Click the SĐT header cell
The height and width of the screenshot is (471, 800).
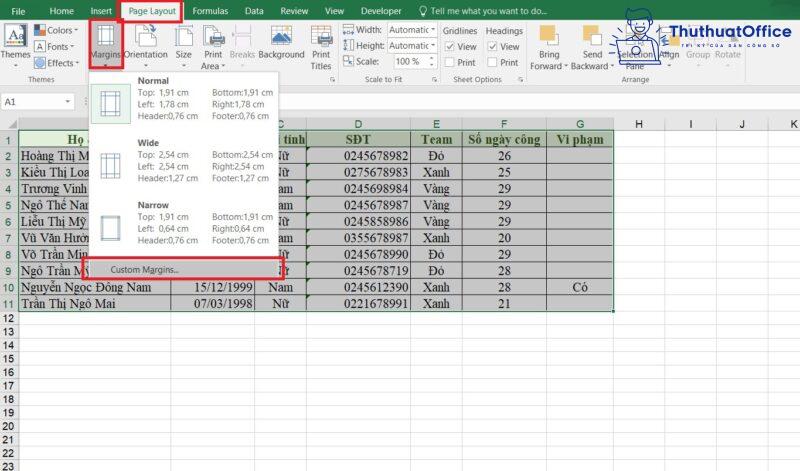click(358, 139)
